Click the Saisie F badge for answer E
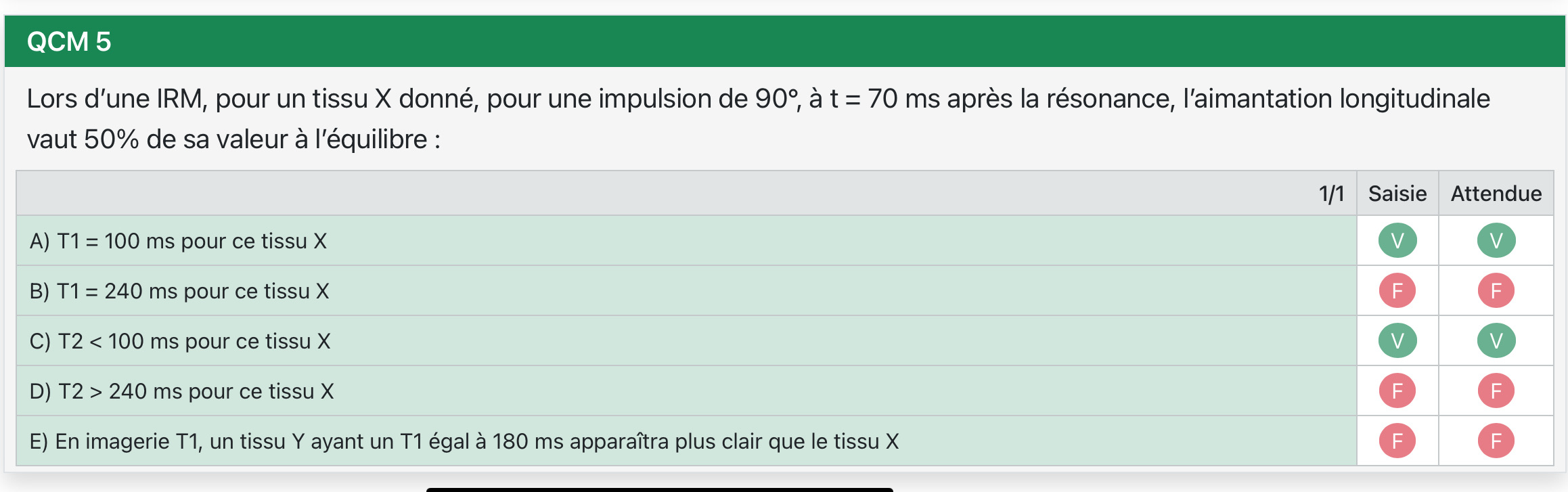This screenshot has height=492, width=1568. (1397, 441)
